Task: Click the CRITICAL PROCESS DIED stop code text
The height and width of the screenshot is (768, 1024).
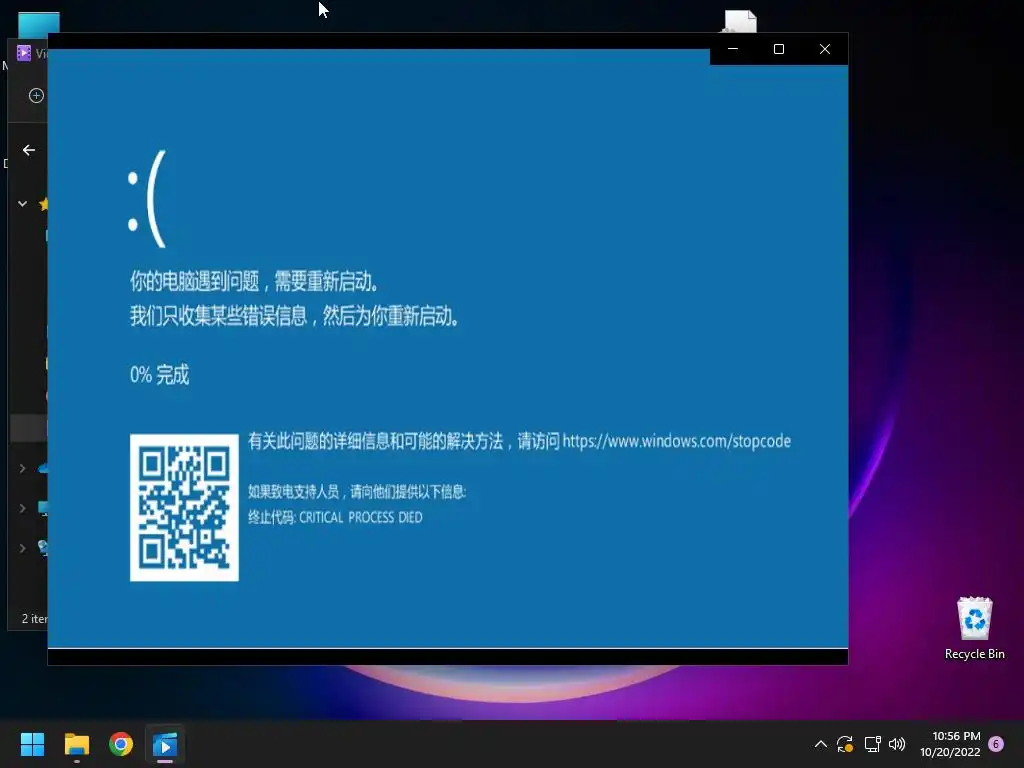Action: [x=360, y=517]
